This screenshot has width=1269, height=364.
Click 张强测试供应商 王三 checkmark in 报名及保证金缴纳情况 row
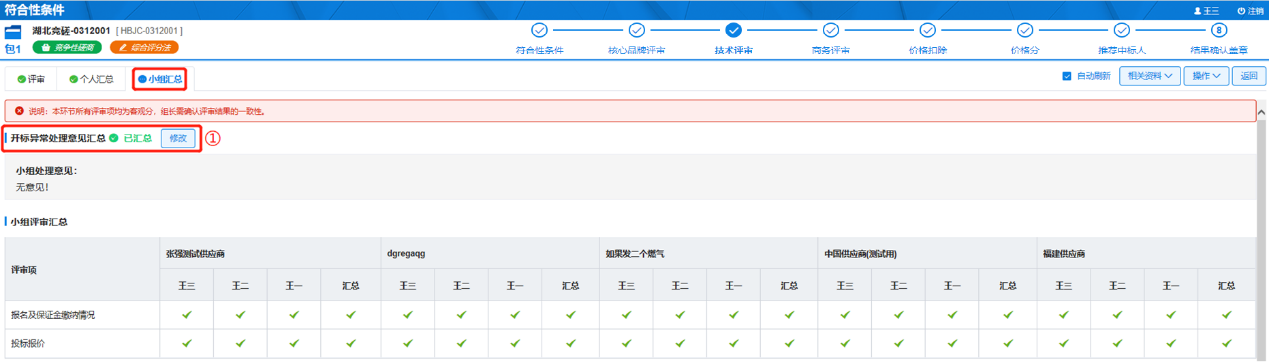[186, 314]
